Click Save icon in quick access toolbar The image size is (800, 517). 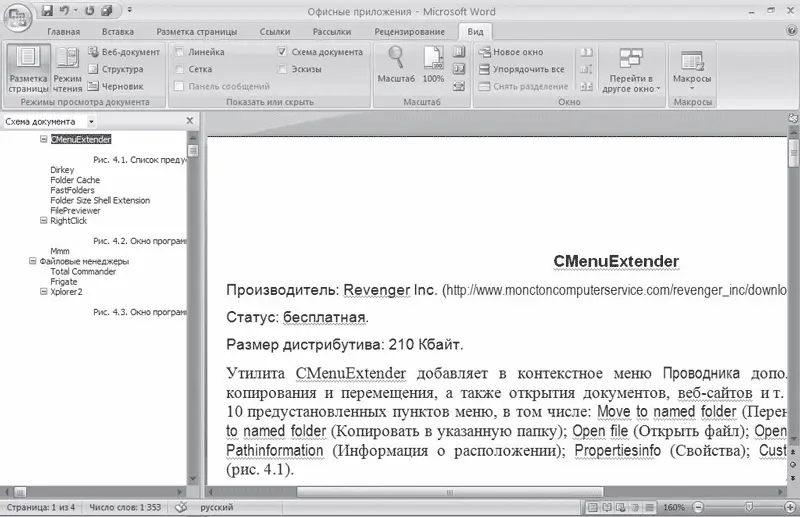click(x=47, y=10)
